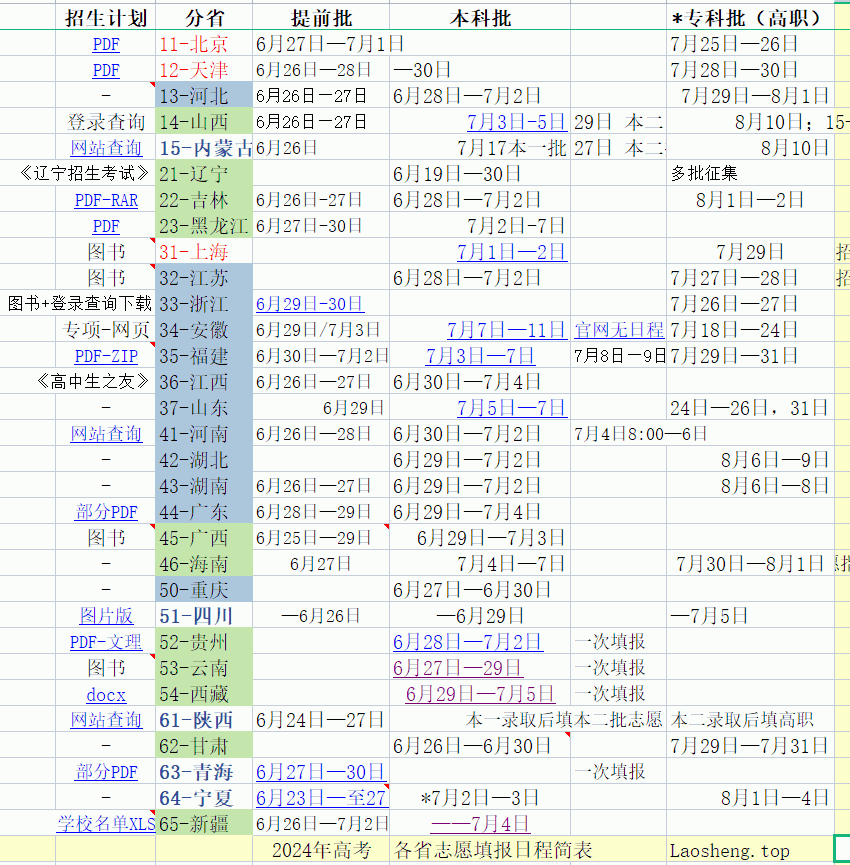Open the PDF-ZIP link for 35-福建
The height and width of the screenshot is (865, 850).
(106, 356)
